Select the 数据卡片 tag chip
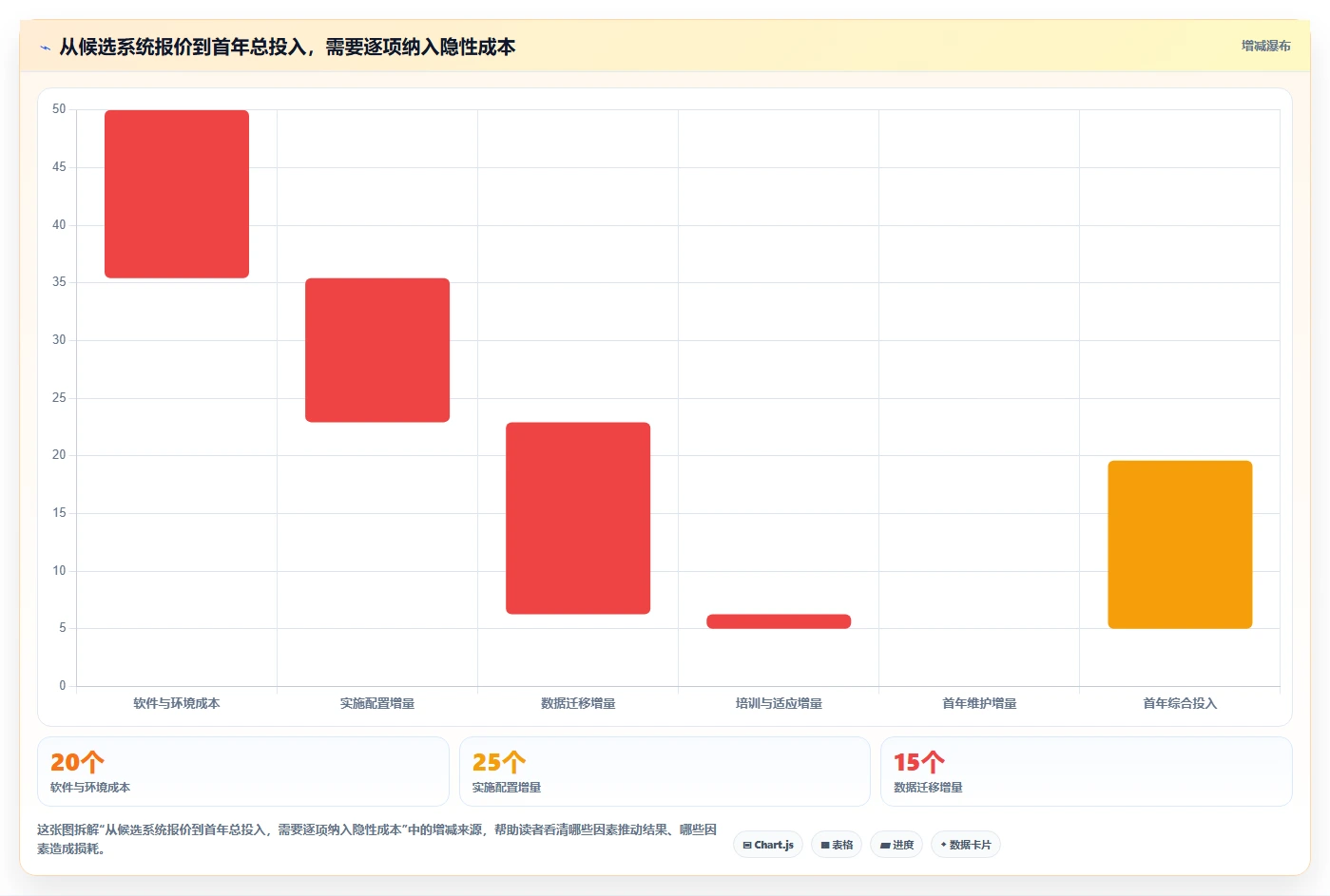 [966, 845]
